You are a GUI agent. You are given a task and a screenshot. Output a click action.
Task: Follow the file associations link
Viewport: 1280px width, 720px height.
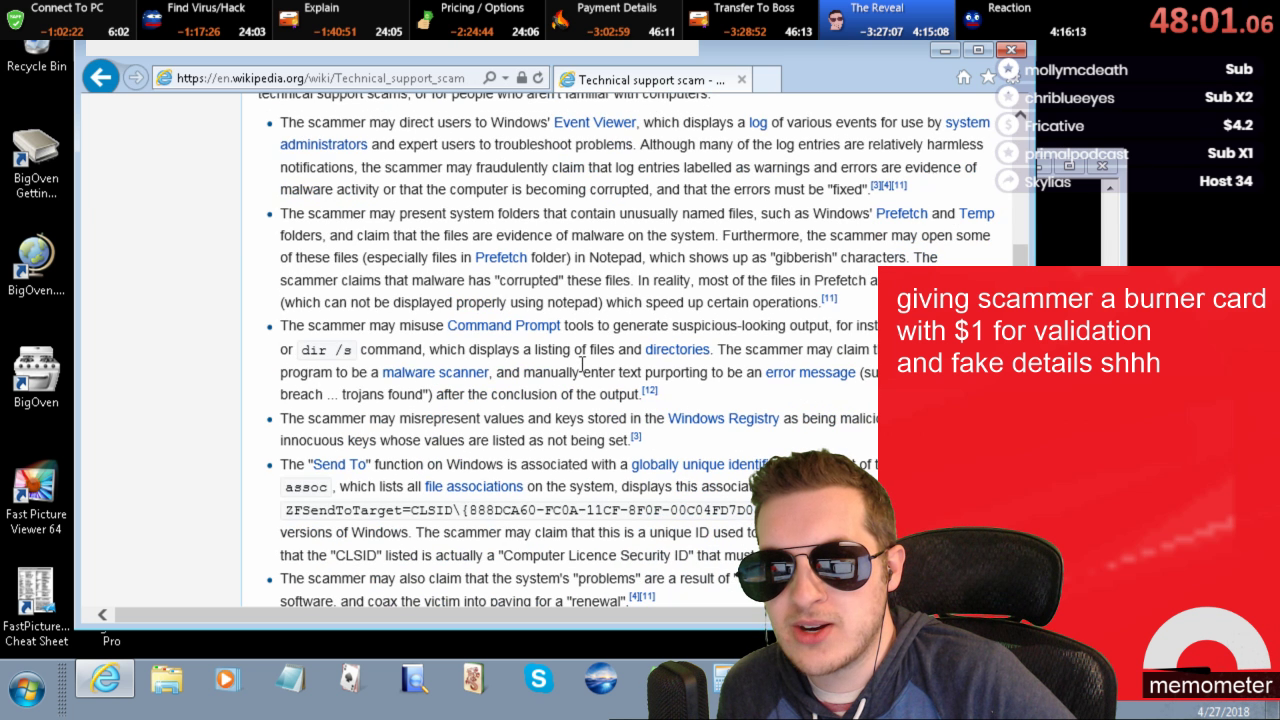pyautogui.click(x=474, y=487)
